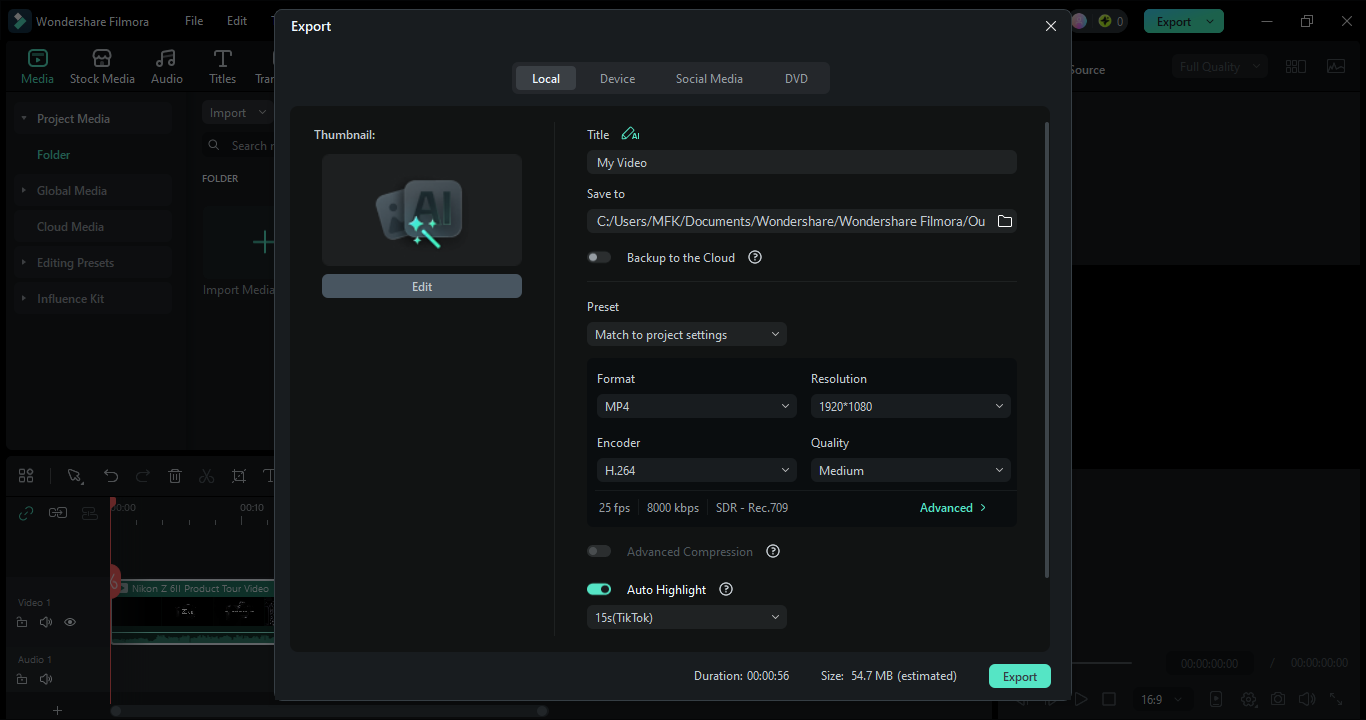
Task: Show Backup to the Cloud help tooltip
Action: coord(755,257)
